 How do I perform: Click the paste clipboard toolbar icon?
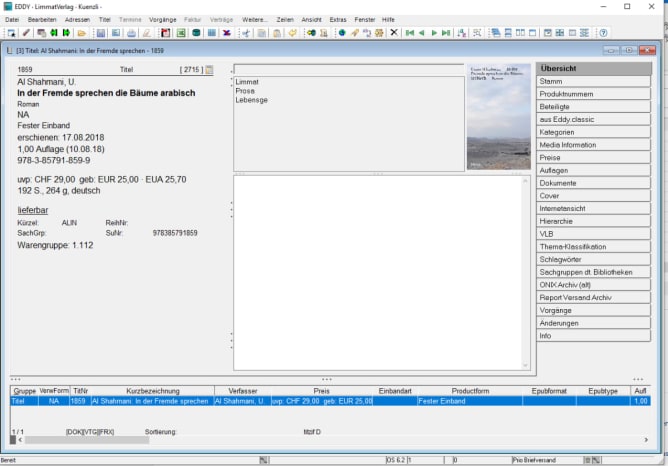pyautogui.click(x=277, y=33)
